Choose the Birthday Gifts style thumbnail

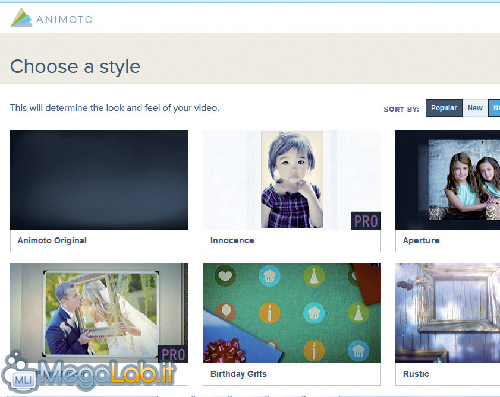click(292, 313)
